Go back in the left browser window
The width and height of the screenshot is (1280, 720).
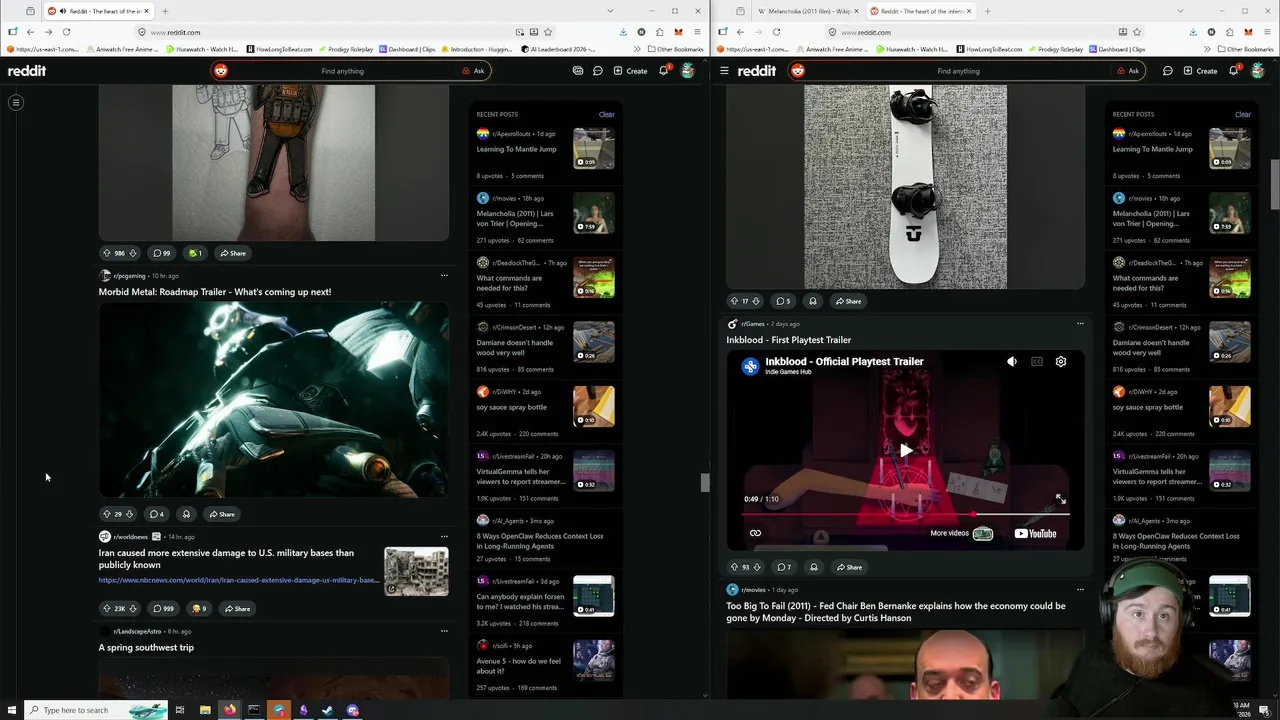[30, 32]
